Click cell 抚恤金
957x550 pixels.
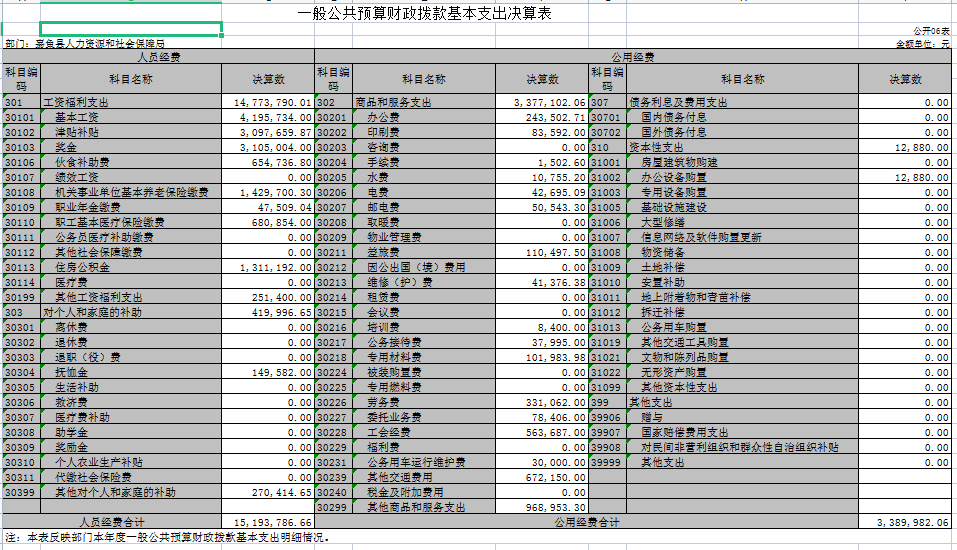131,372
